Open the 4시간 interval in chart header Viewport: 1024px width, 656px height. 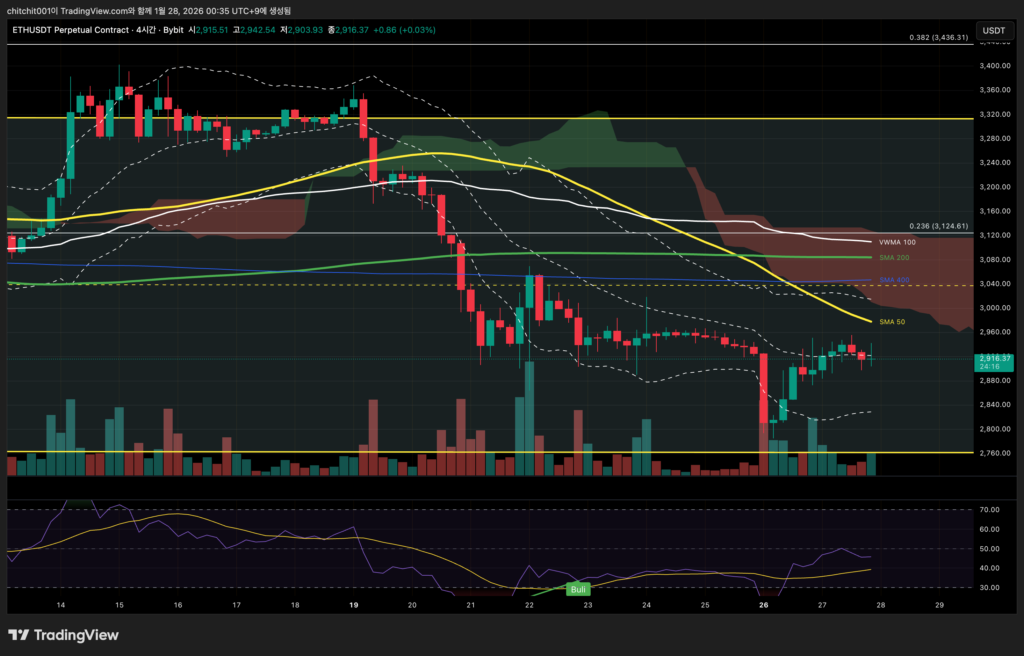pyautogui.click(x=146, y=30)
